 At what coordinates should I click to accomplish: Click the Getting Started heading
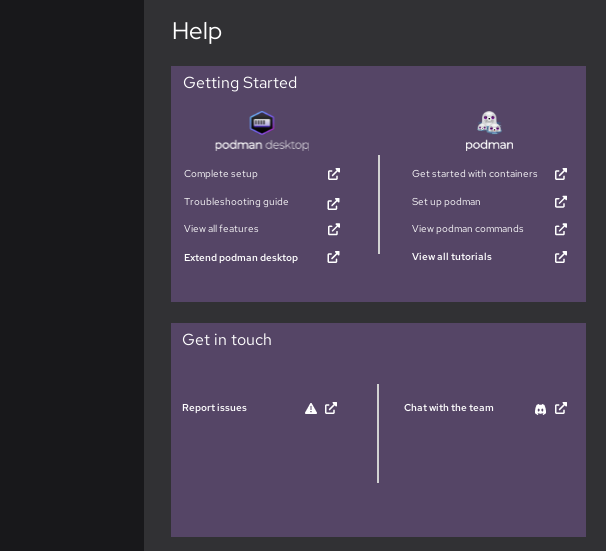240,83
